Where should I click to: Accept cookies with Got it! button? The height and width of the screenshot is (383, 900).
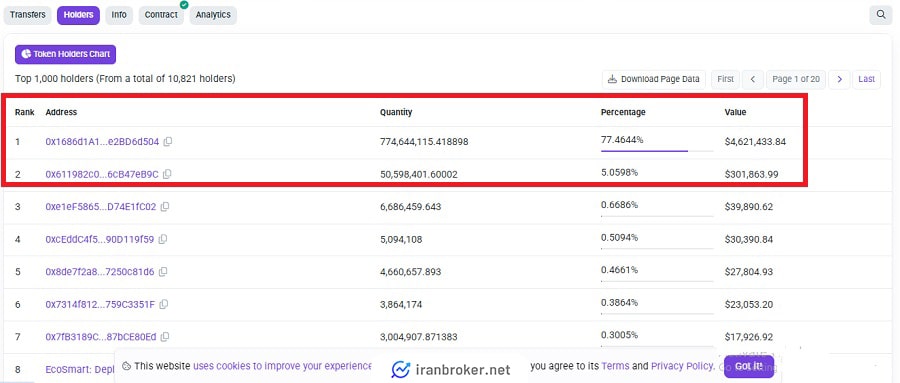749,366
